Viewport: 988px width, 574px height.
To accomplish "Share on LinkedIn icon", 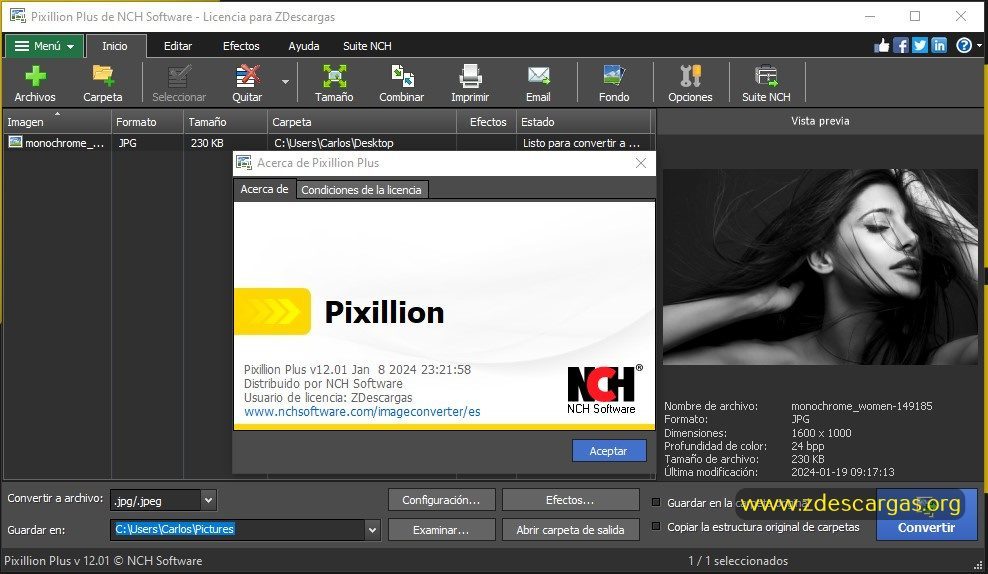I will (x=939, y=45).
